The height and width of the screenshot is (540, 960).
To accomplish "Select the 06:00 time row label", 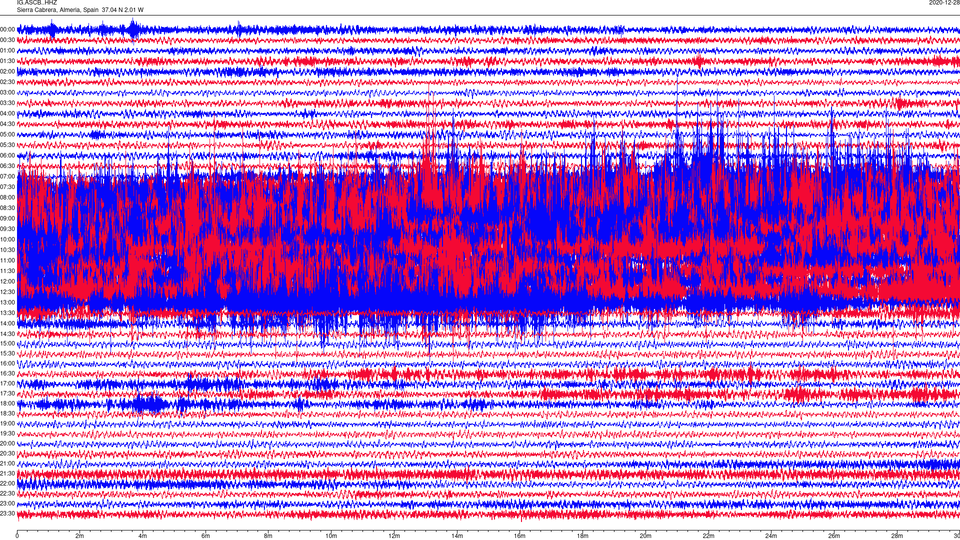I will [x=8, y=156].
